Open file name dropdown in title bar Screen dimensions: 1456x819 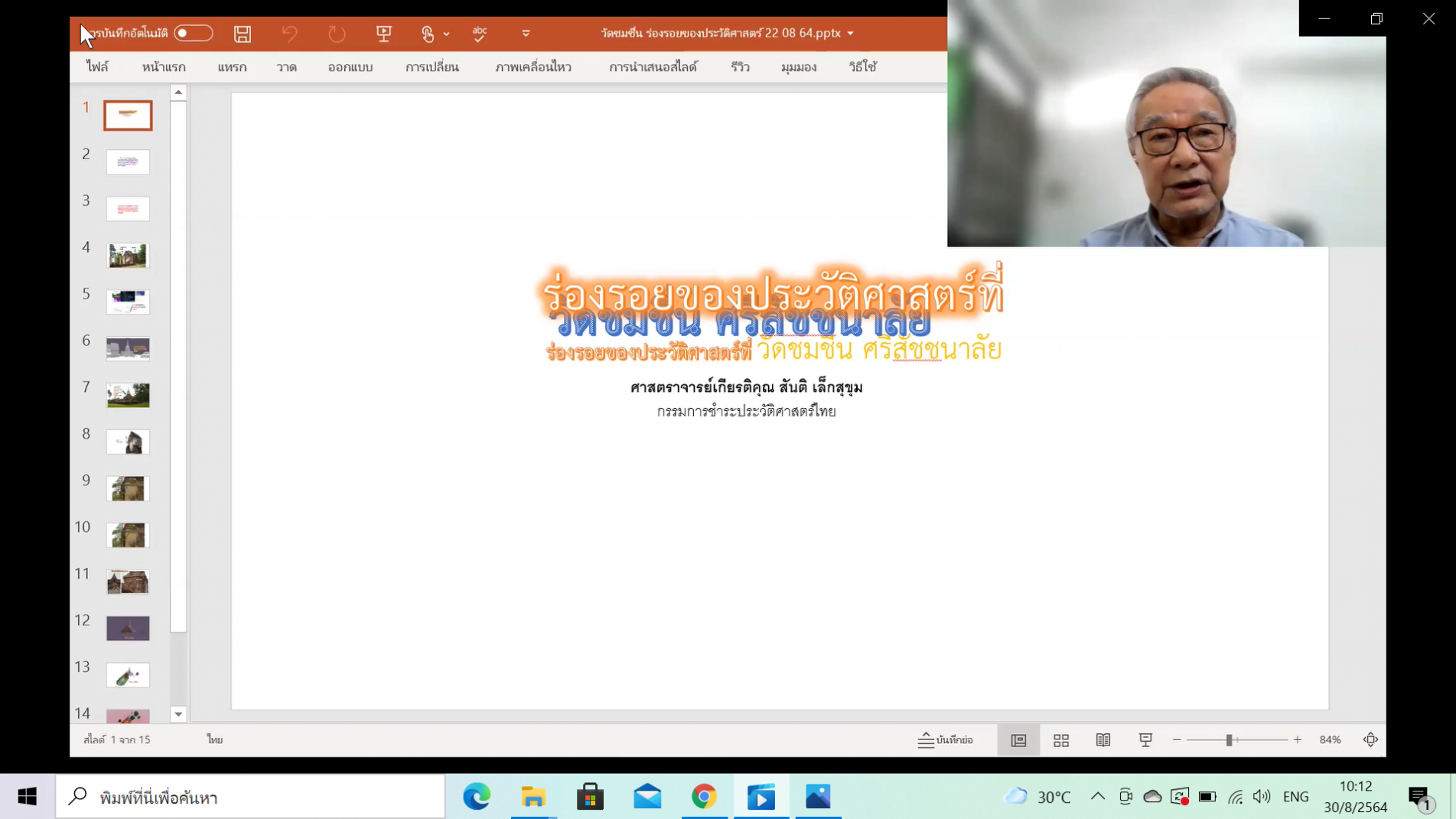(x=851, y=34)
